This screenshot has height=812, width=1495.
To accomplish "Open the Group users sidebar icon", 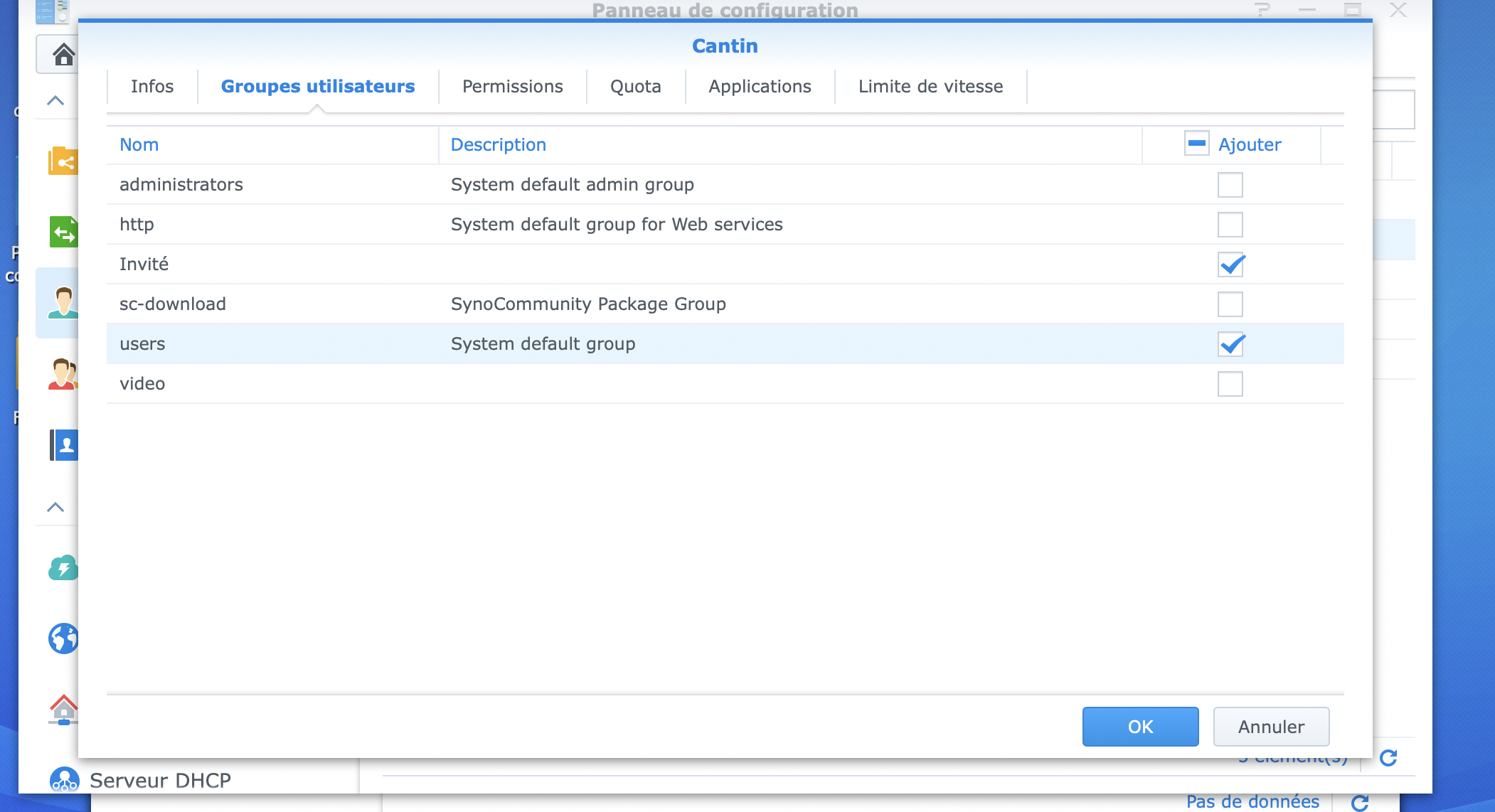I will 63,374.
